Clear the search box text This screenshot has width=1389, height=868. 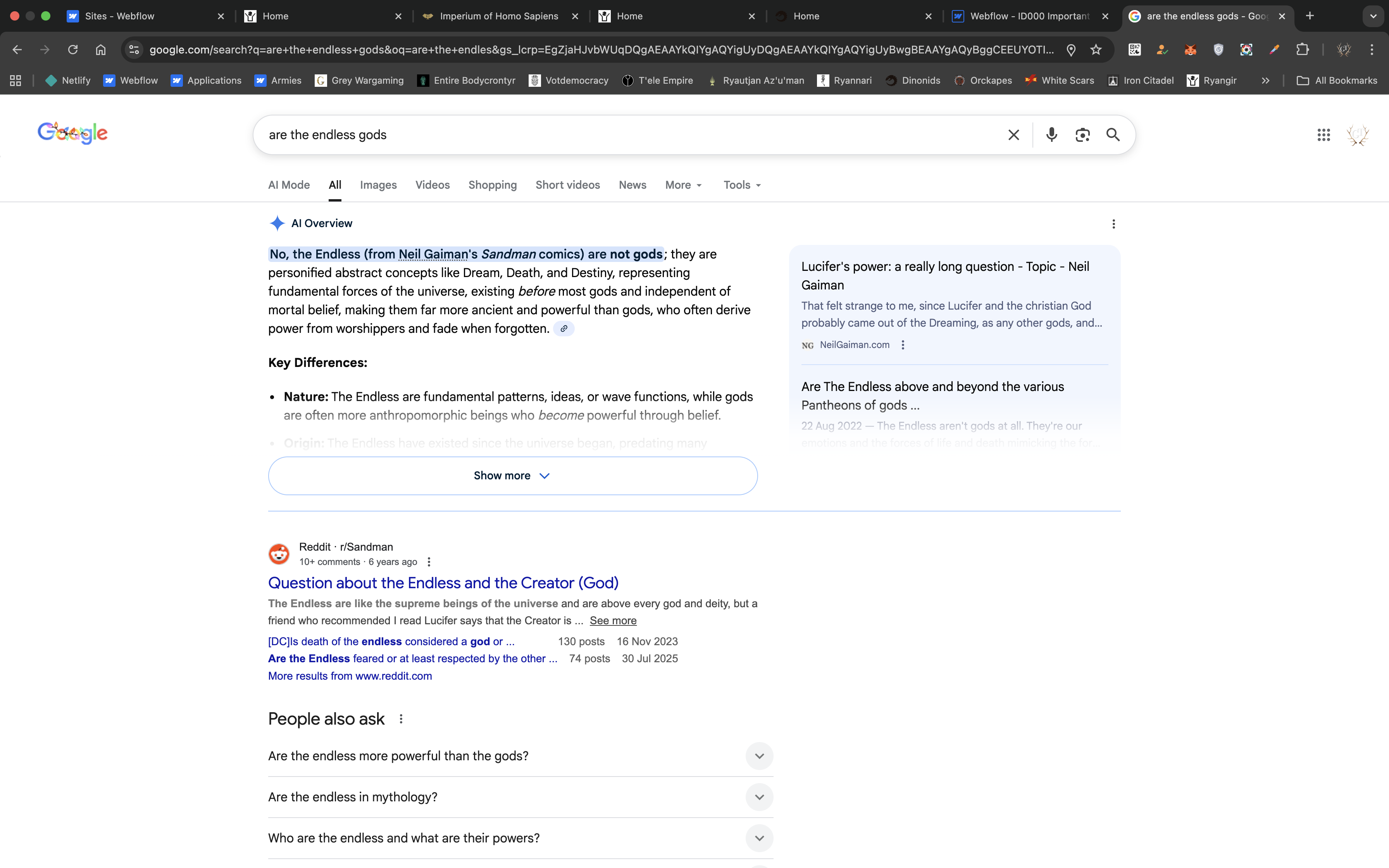pos(1013,135)
